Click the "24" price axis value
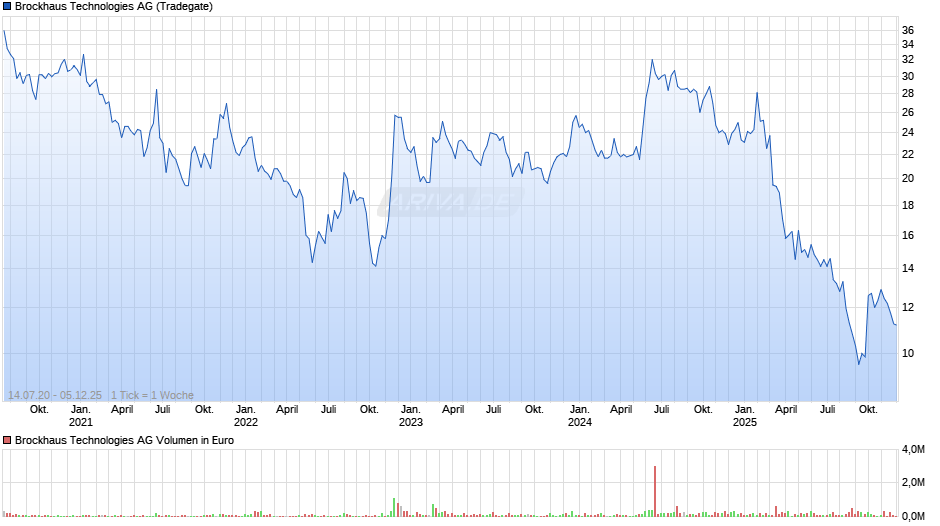Screen dimensions: 940x526 [908, 133]
